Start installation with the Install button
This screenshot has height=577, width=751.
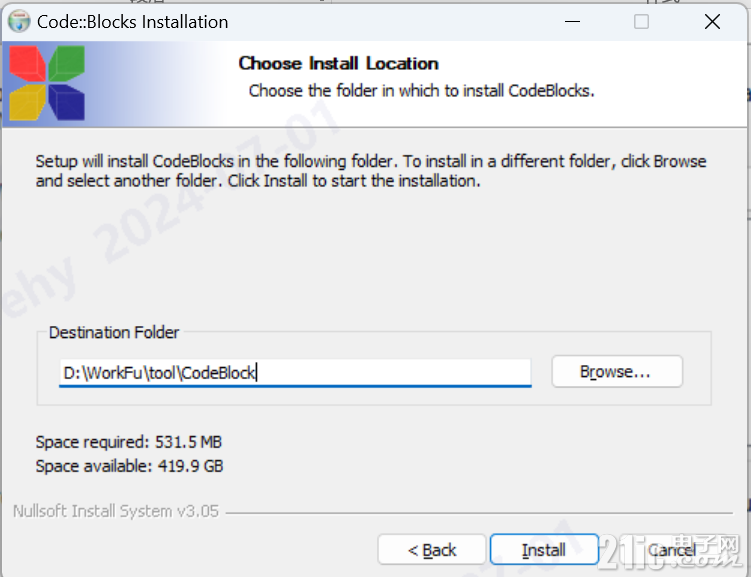coord(544,550)
